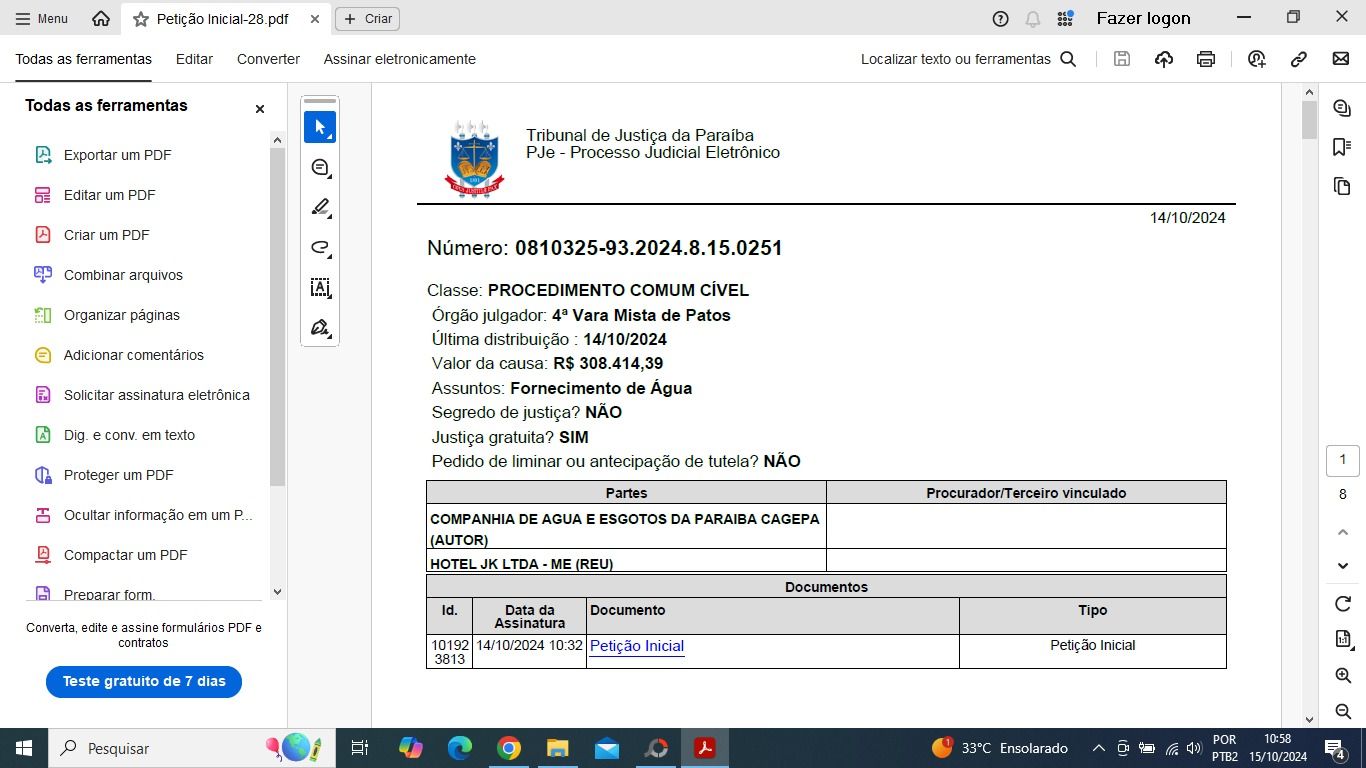This screenshot has width=1366, height=768.
Task: Show hidden tray icons chevron
Action: click(x=1098, y=748)
